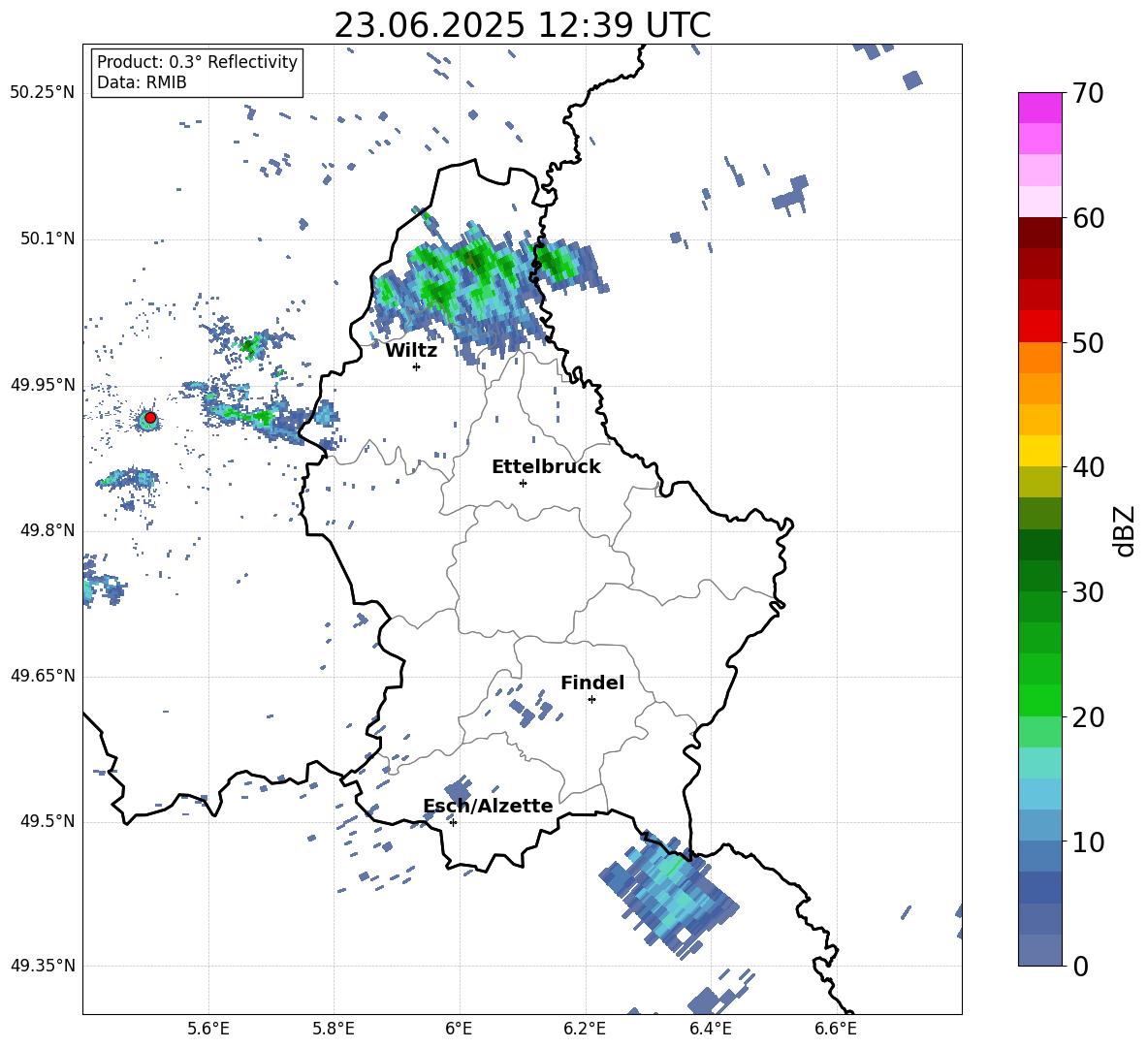The height and width of the screenshot is (1048, 1148).
Task: Click the Ettelbruck cross marker
Action: click(x=523, y=483)
